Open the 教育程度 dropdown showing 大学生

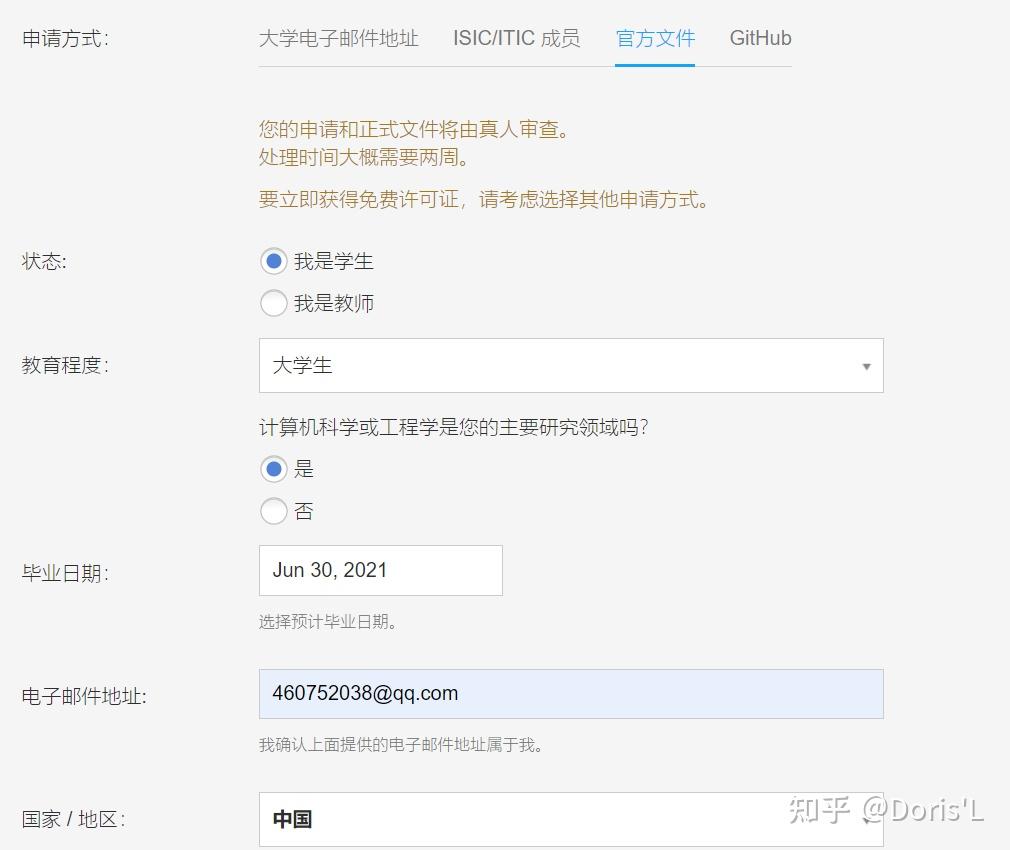pyautogui.click(x=570, y=366)
